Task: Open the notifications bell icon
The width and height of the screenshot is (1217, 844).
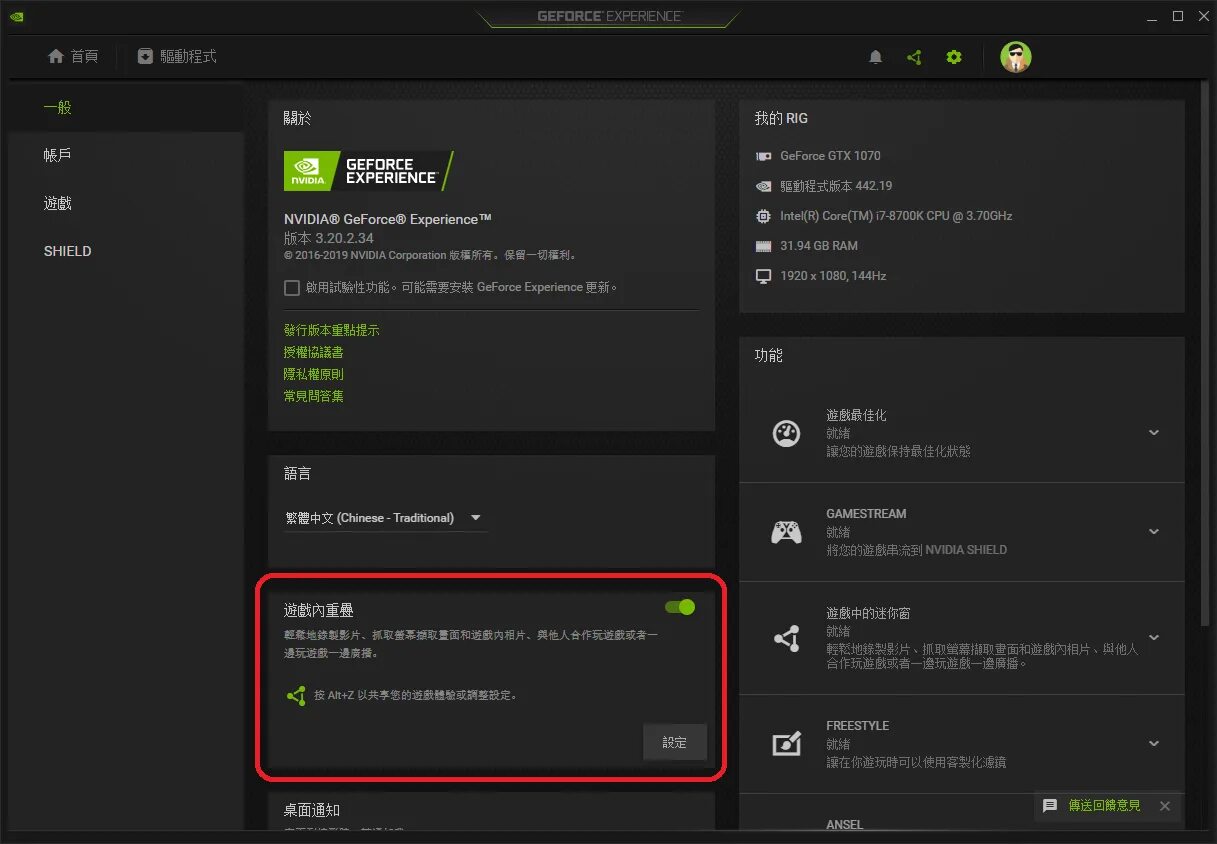Action: [x=875, y=57]
